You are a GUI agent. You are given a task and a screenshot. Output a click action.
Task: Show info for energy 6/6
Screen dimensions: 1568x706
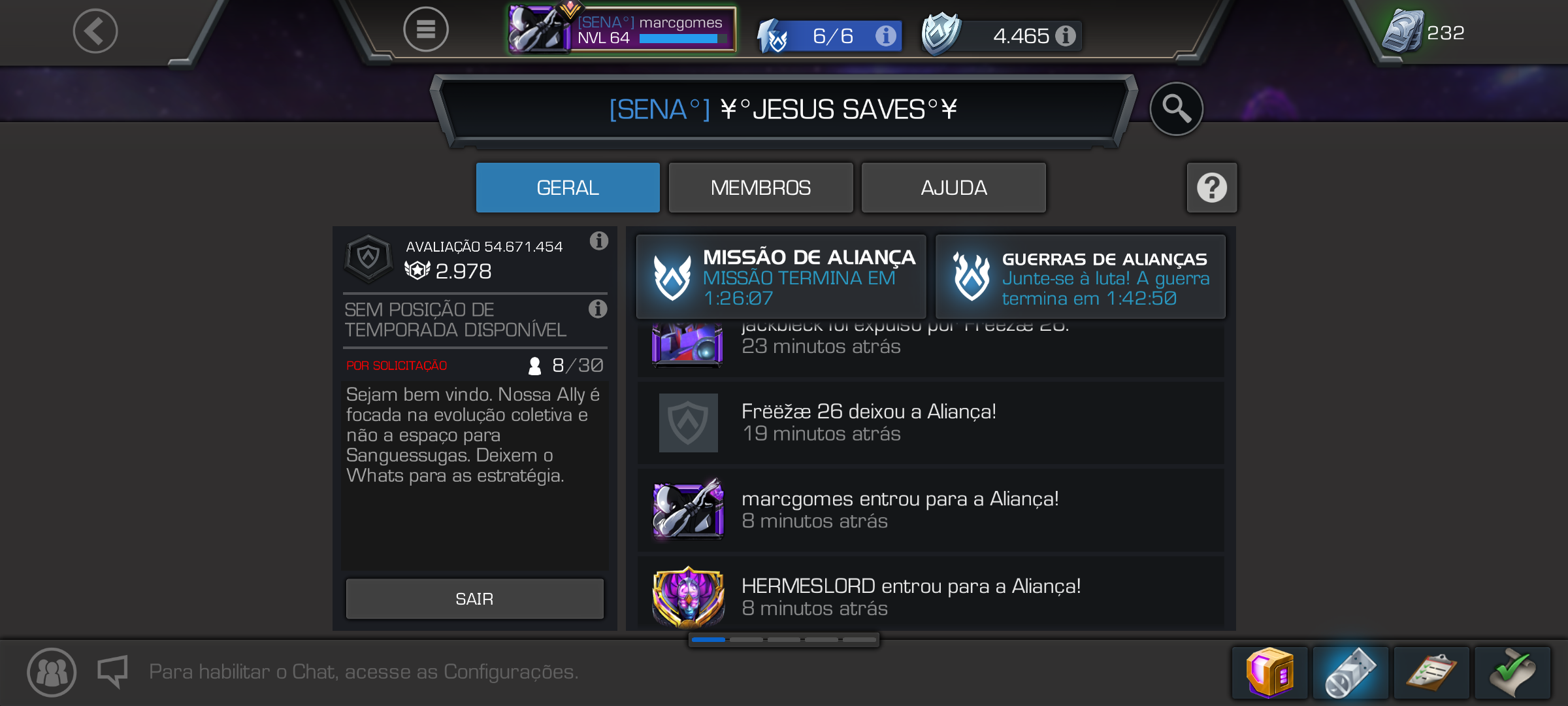coord(886,35)
